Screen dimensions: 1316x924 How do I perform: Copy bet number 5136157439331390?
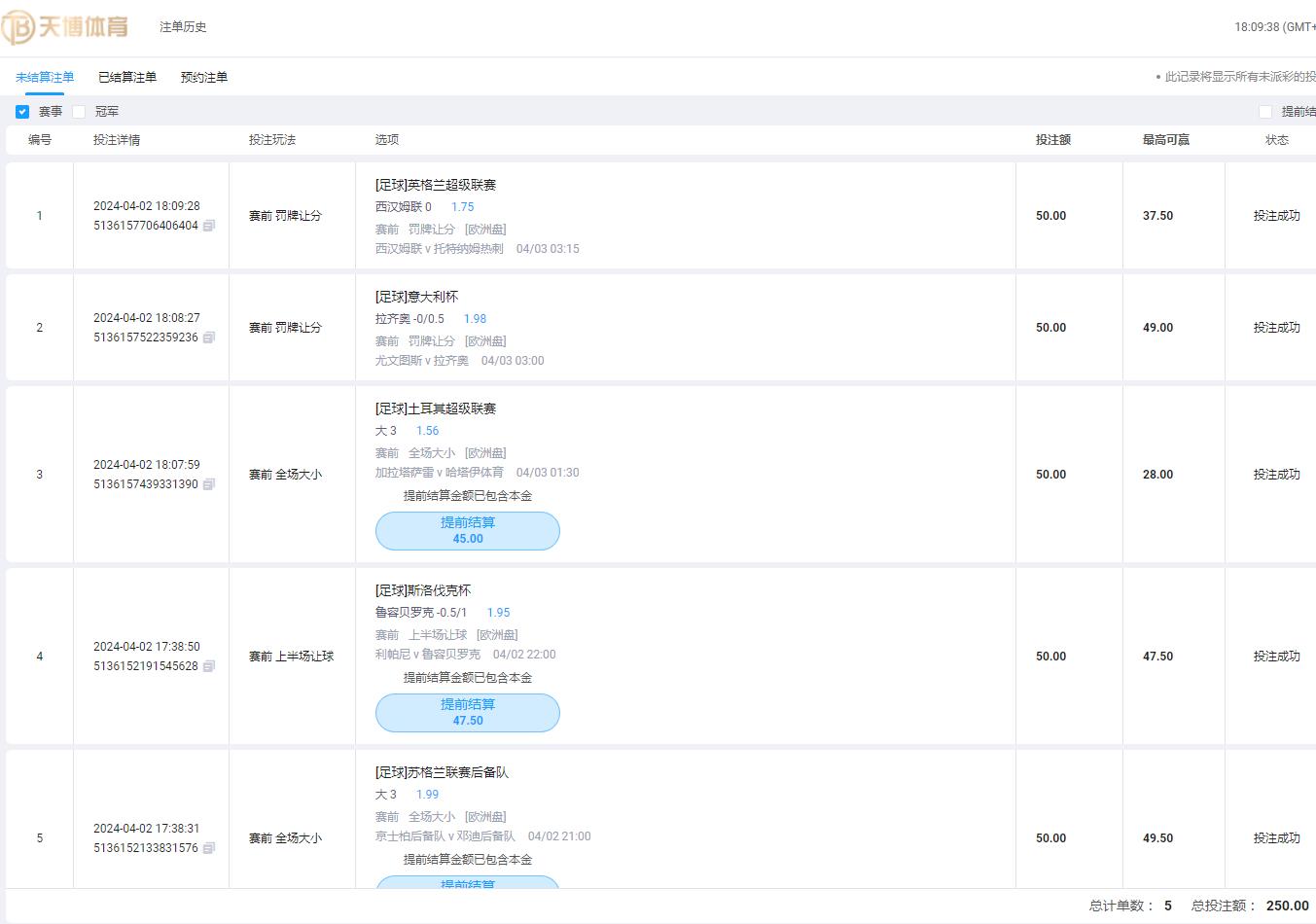click(209, 484)
